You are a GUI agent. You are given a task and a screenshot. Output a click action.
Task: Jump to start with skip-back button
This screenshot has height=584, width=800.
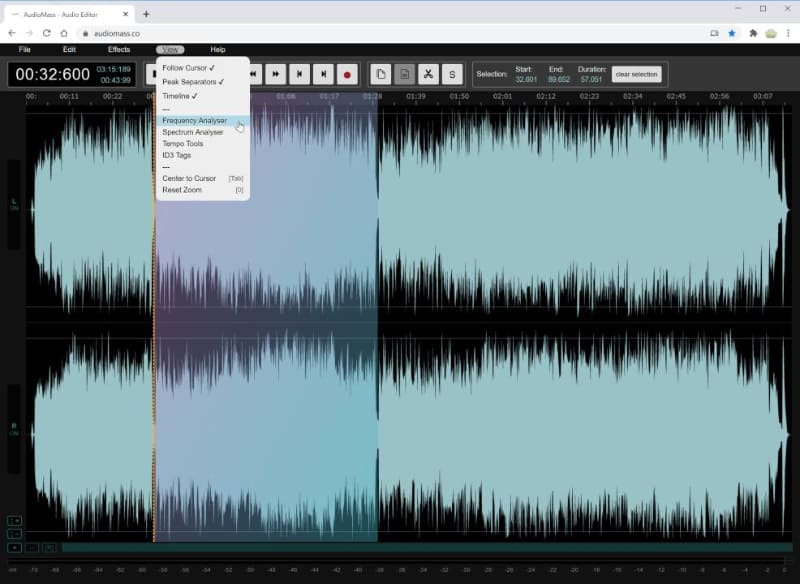299,74
